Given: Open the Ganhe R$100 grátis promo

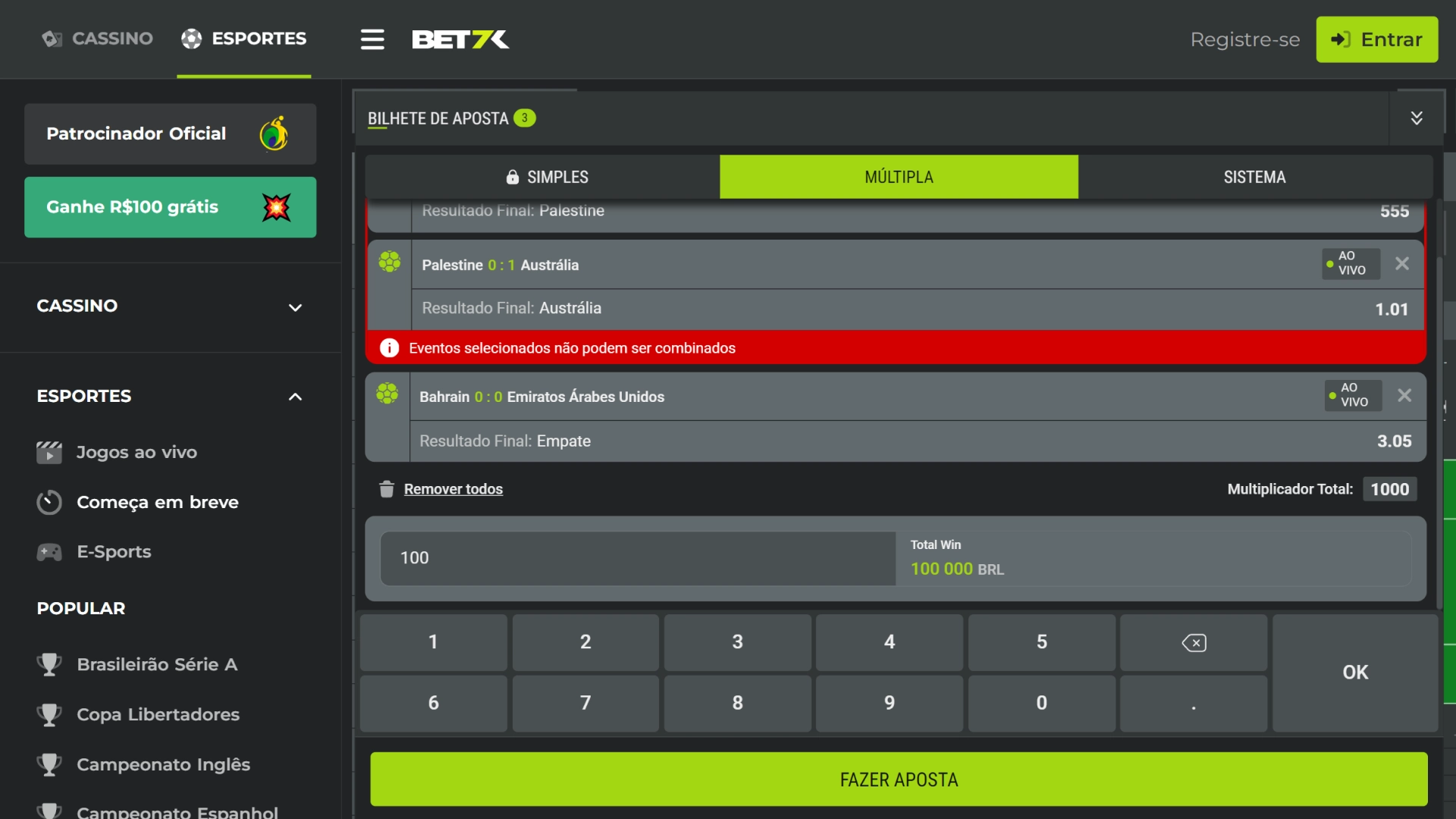Looking at the screenshot, I should (x=170, y=207).
